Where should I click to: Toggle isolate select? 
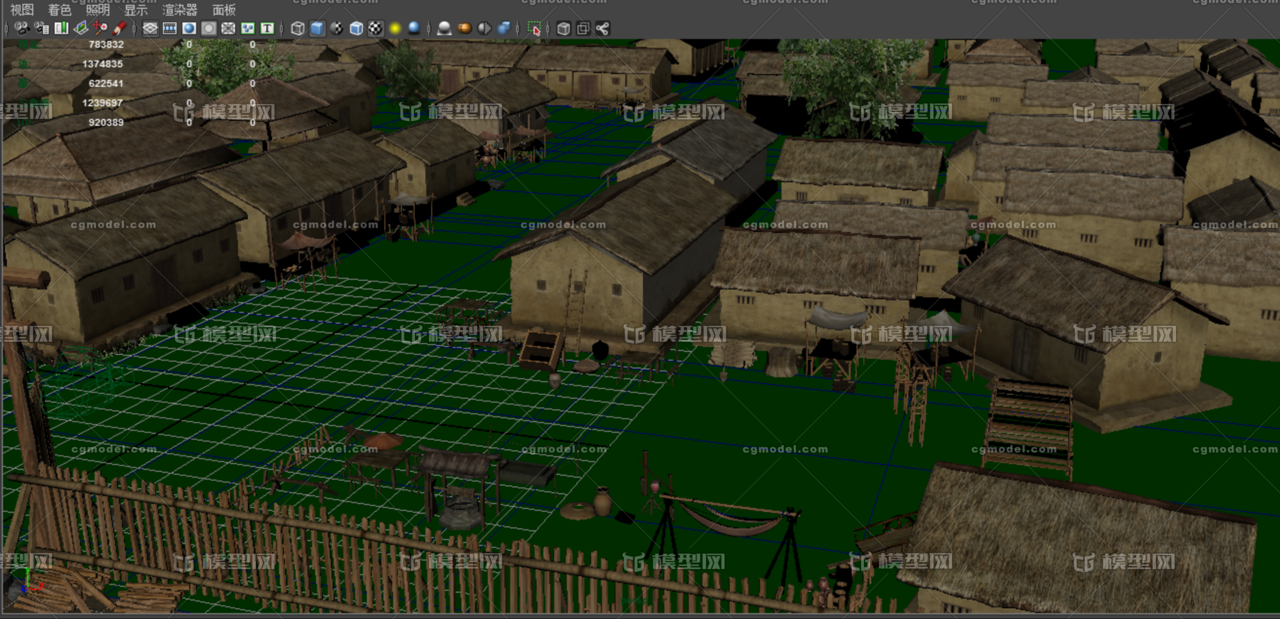pyautogui.click(x=534, y=28)
